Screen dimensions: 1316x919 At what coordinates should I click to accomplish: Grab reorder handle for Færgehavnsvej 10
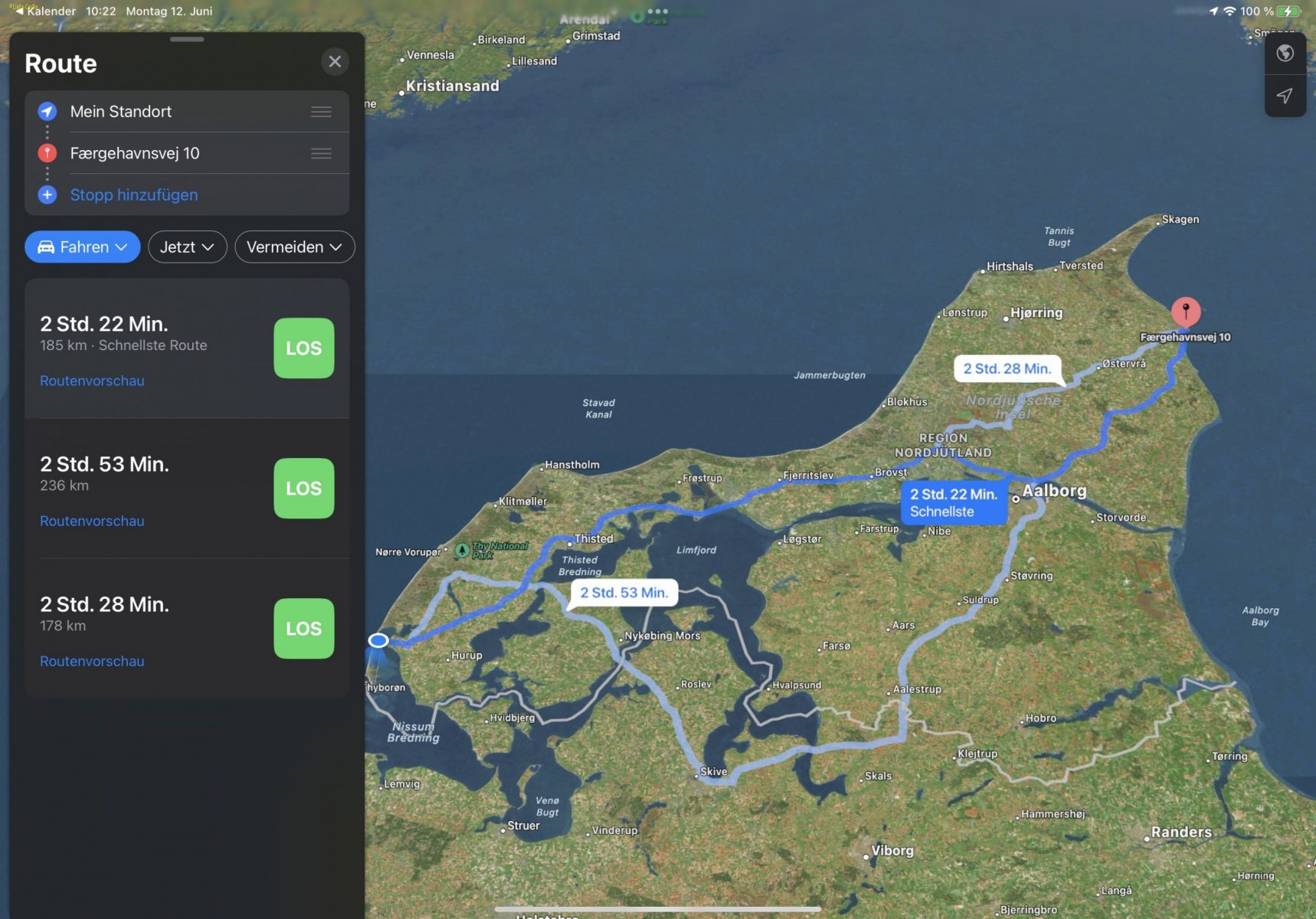pyautogui.click(x=321, y=153)
